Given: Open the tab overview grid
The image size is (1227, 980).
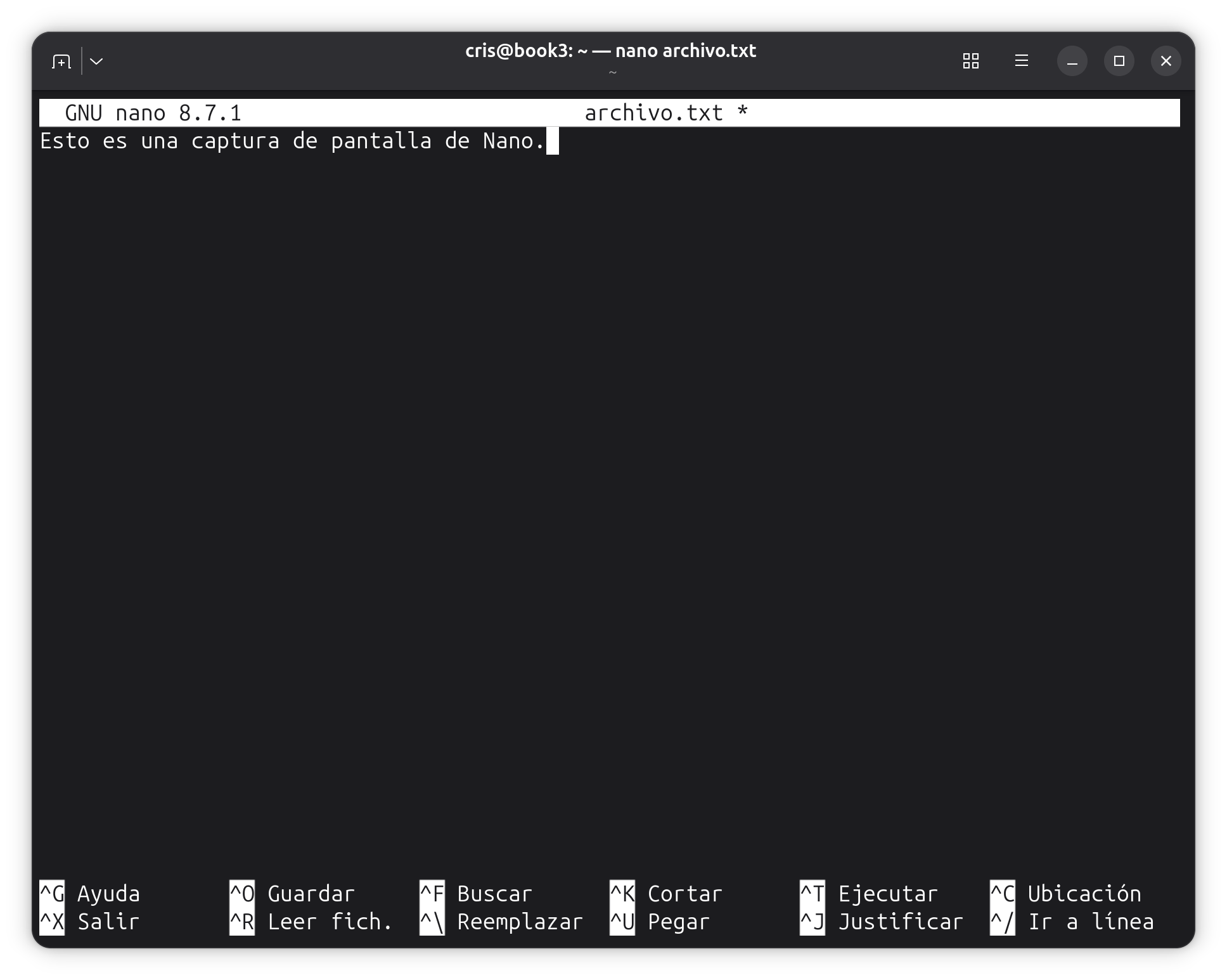Looking at the screenshot, I should (x=970, y=61).
